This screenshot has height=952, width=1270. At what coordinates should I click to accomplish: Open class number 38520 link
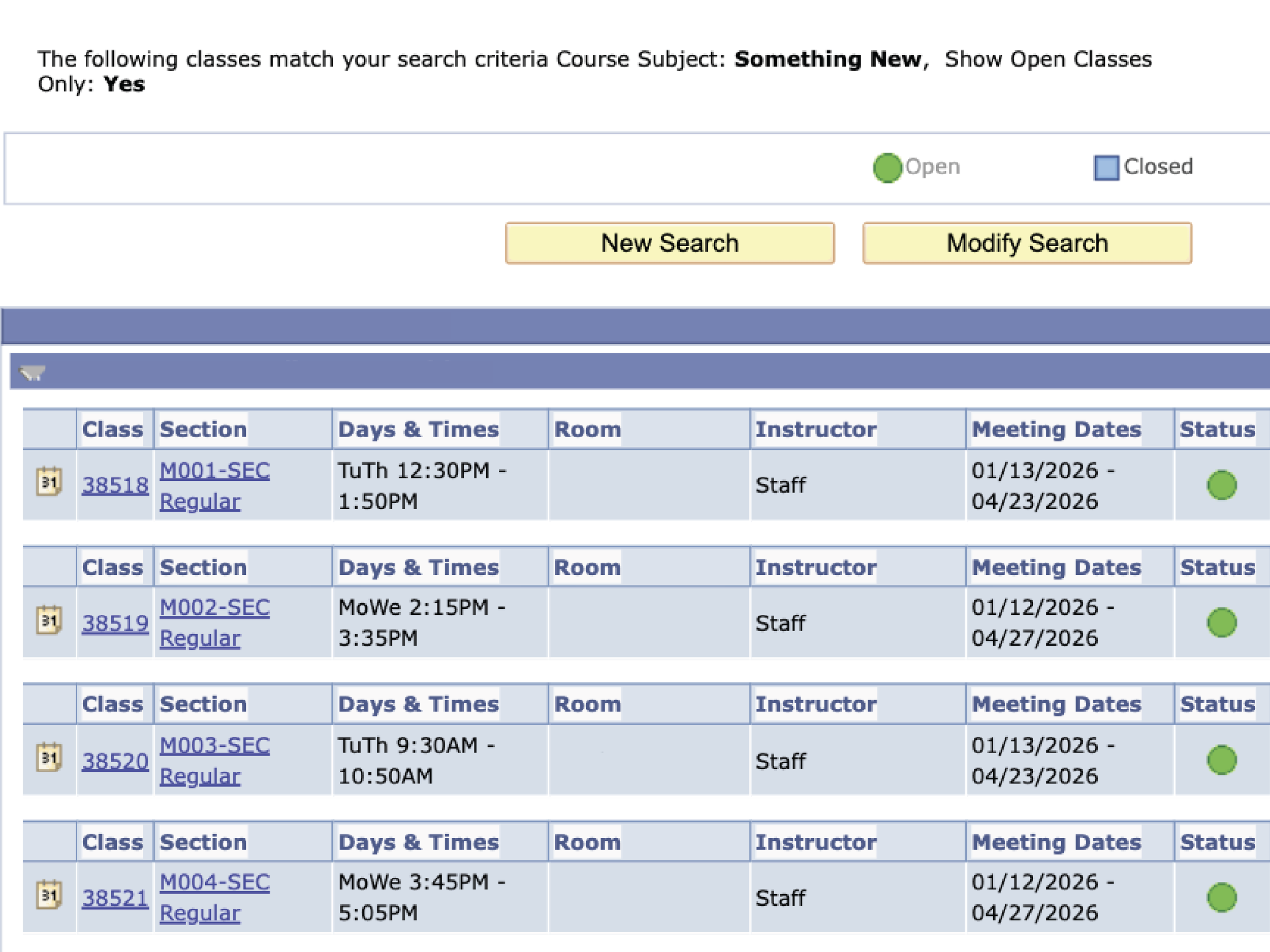tap(115, 762)
